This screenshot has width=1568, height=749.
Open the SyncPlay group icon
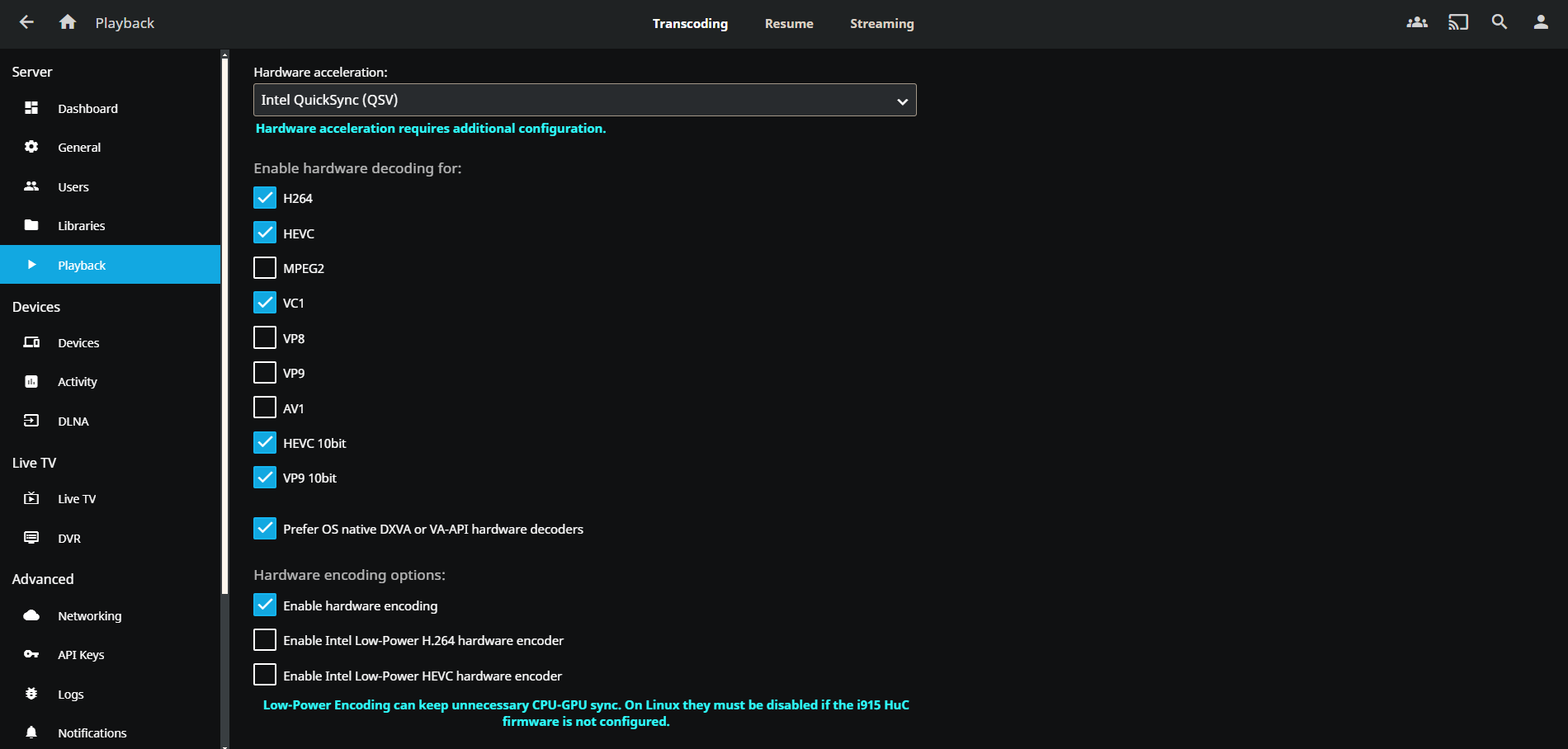click(x=1417, y=22)
